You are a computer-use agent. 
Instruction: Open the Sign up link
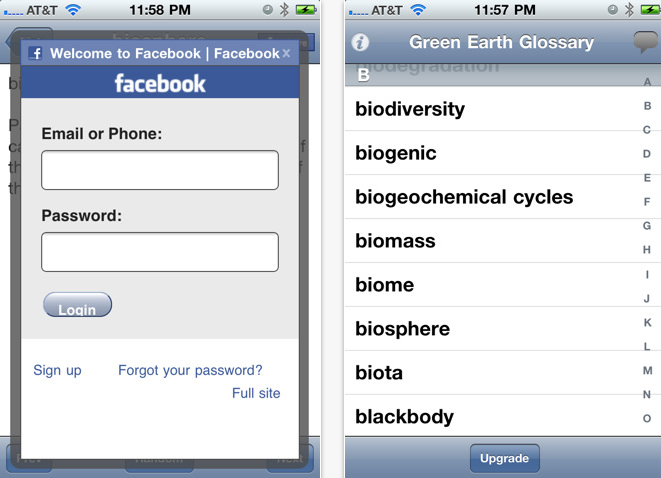(x=57, y=370)
